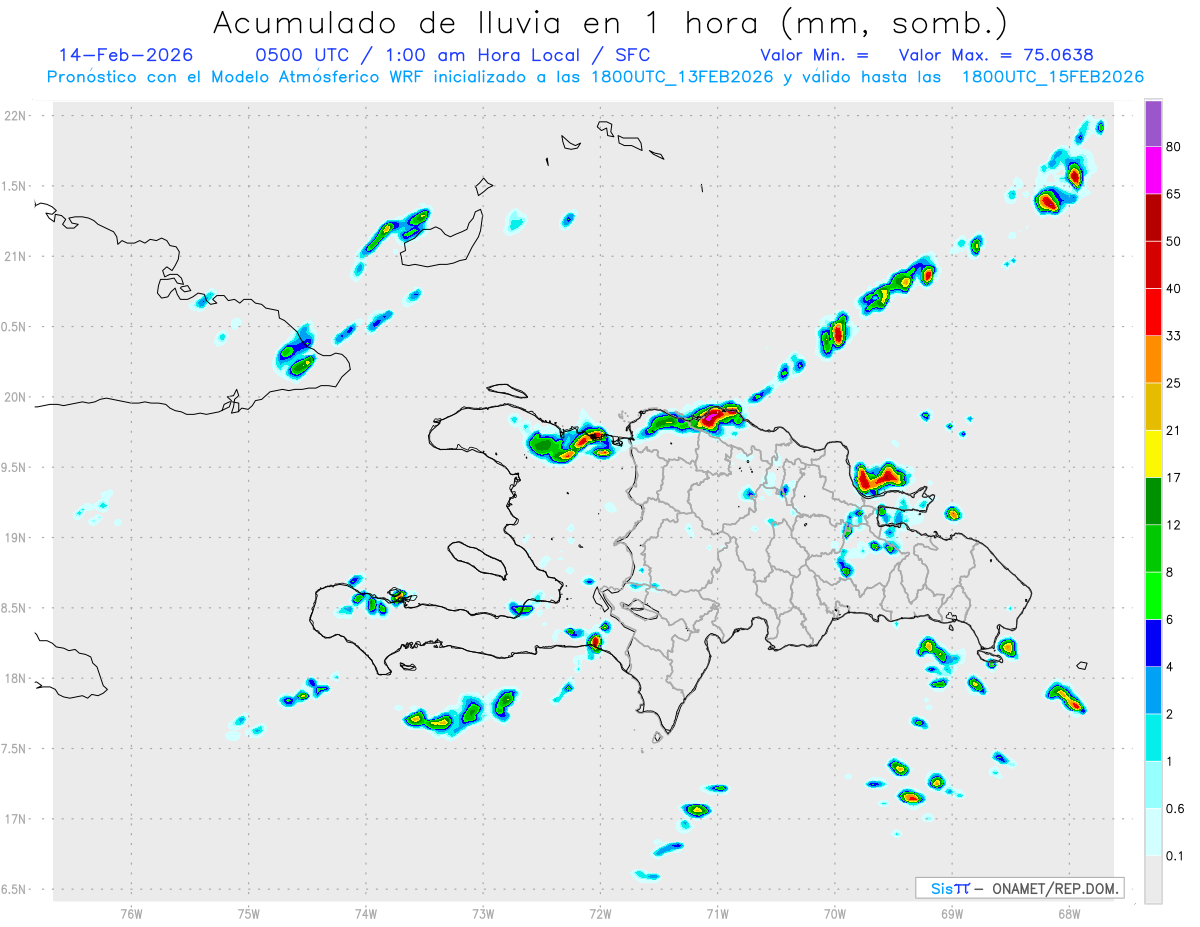Viewport: 1200px width, 927px height.
Task: Click the longitude label "73W"
Action: (x=483, y=913)
